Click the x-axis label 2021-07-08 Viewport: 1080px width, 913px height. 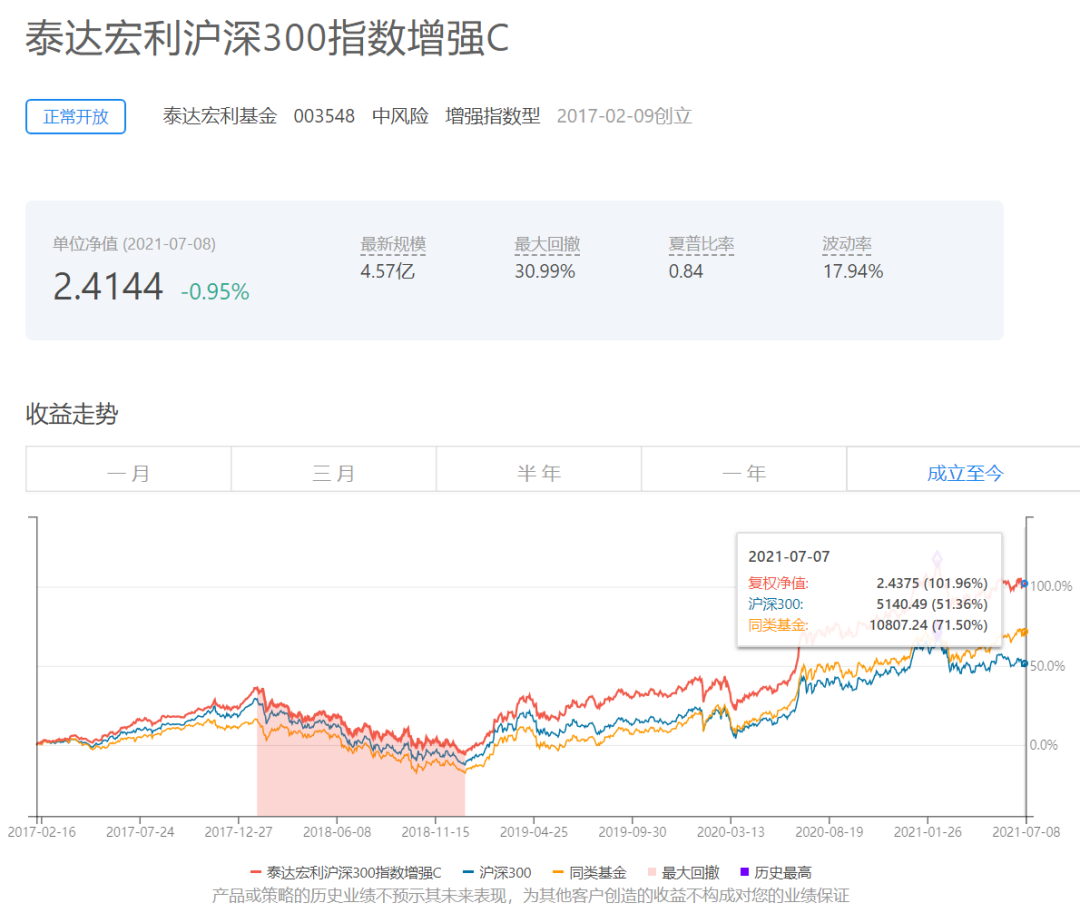tap(1026, 832)
